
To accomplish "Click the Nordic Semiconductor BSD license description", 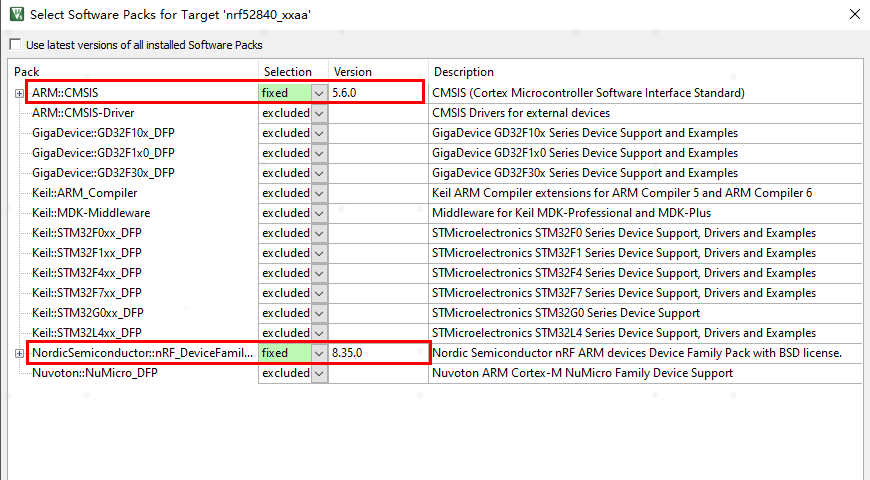I will pos(637,352).
